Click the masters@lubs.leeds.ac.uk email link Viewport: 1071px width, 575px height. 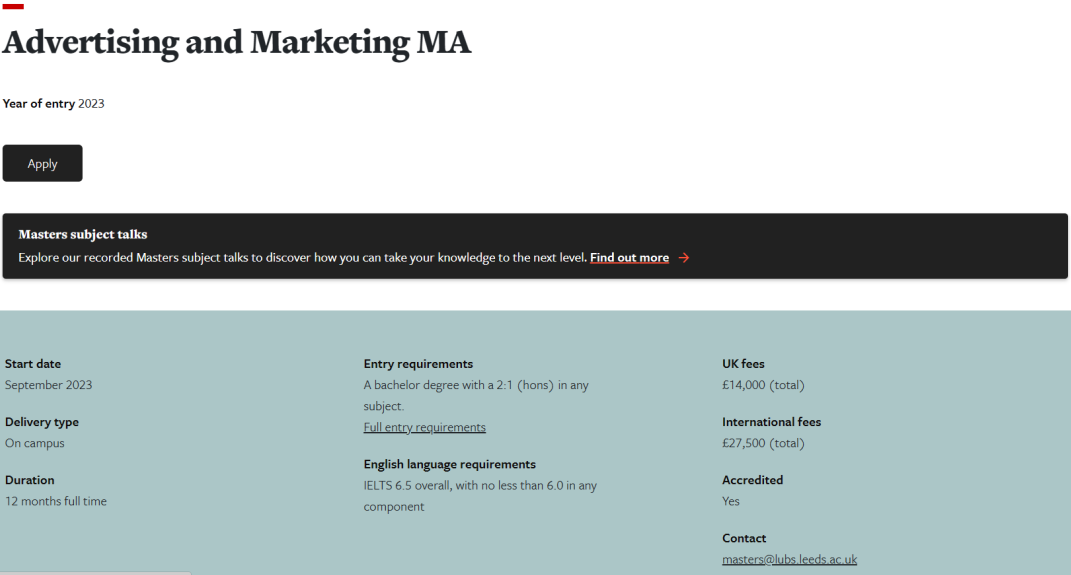pos(789,559)
